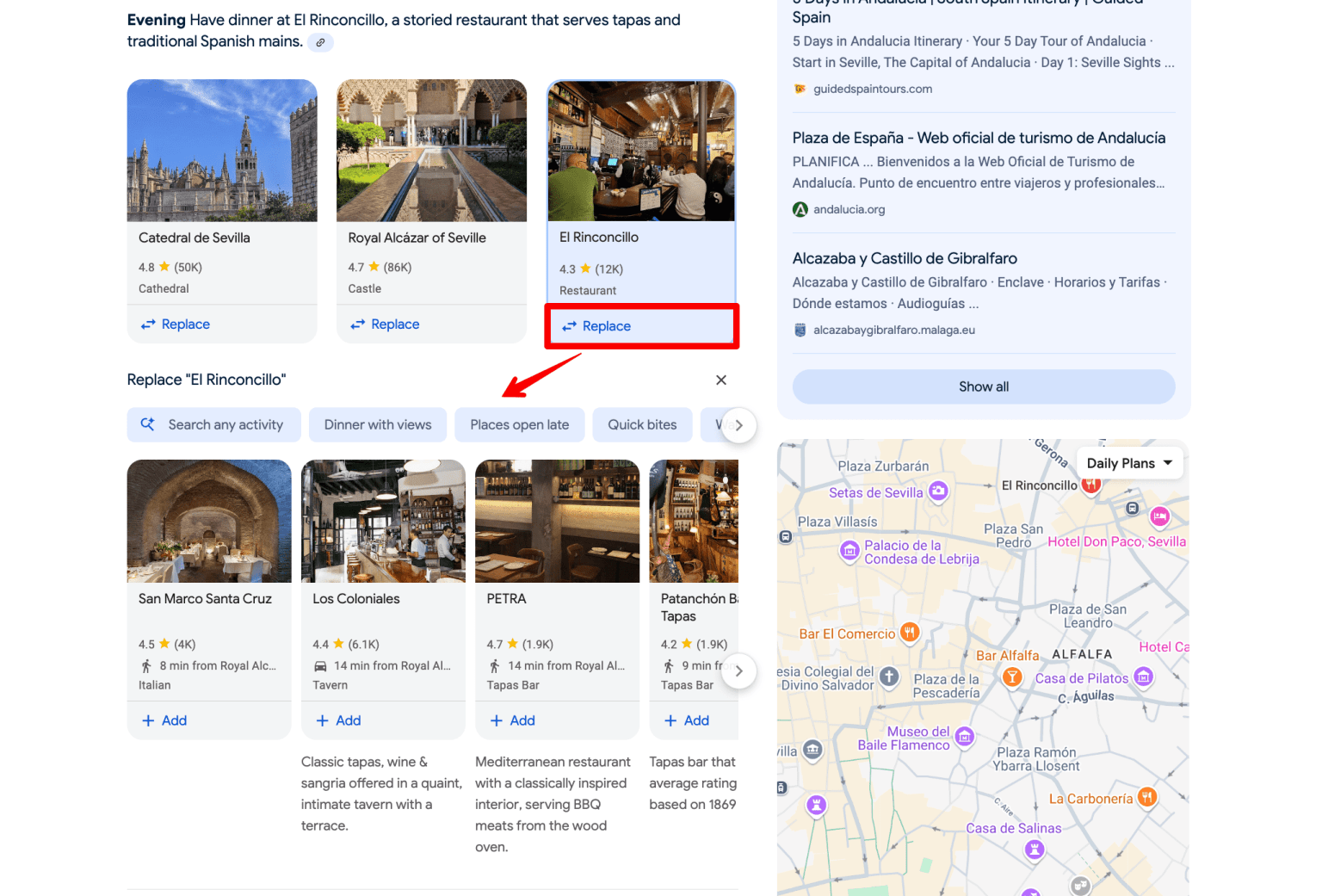The height and width of the screenshot is (896, 1322).
Task: Open the San Marco Santa Cruz photo
Action: coord(209,522)
